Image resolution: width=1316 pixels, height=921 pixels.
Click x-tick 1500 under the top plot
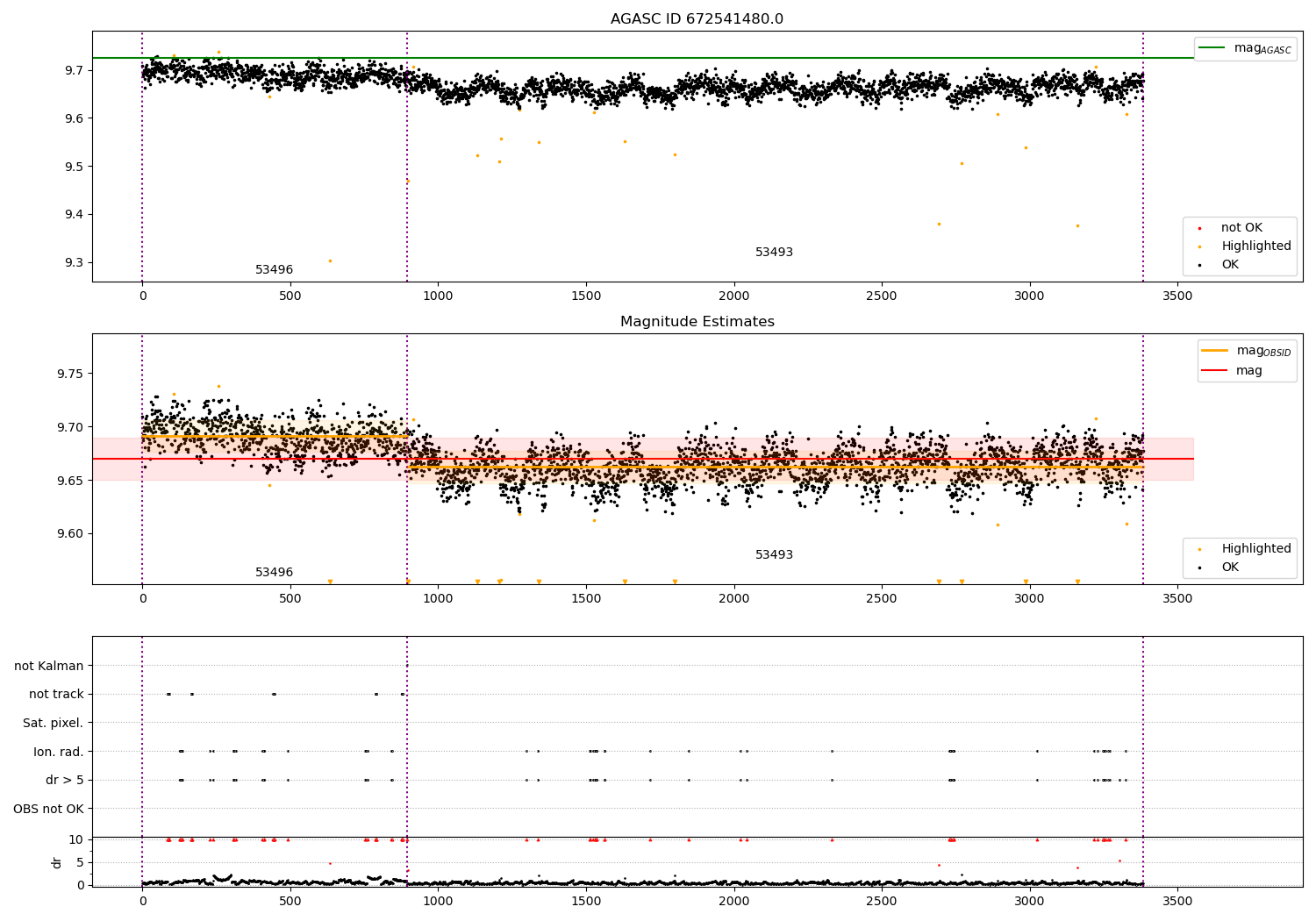pos(586,296)
